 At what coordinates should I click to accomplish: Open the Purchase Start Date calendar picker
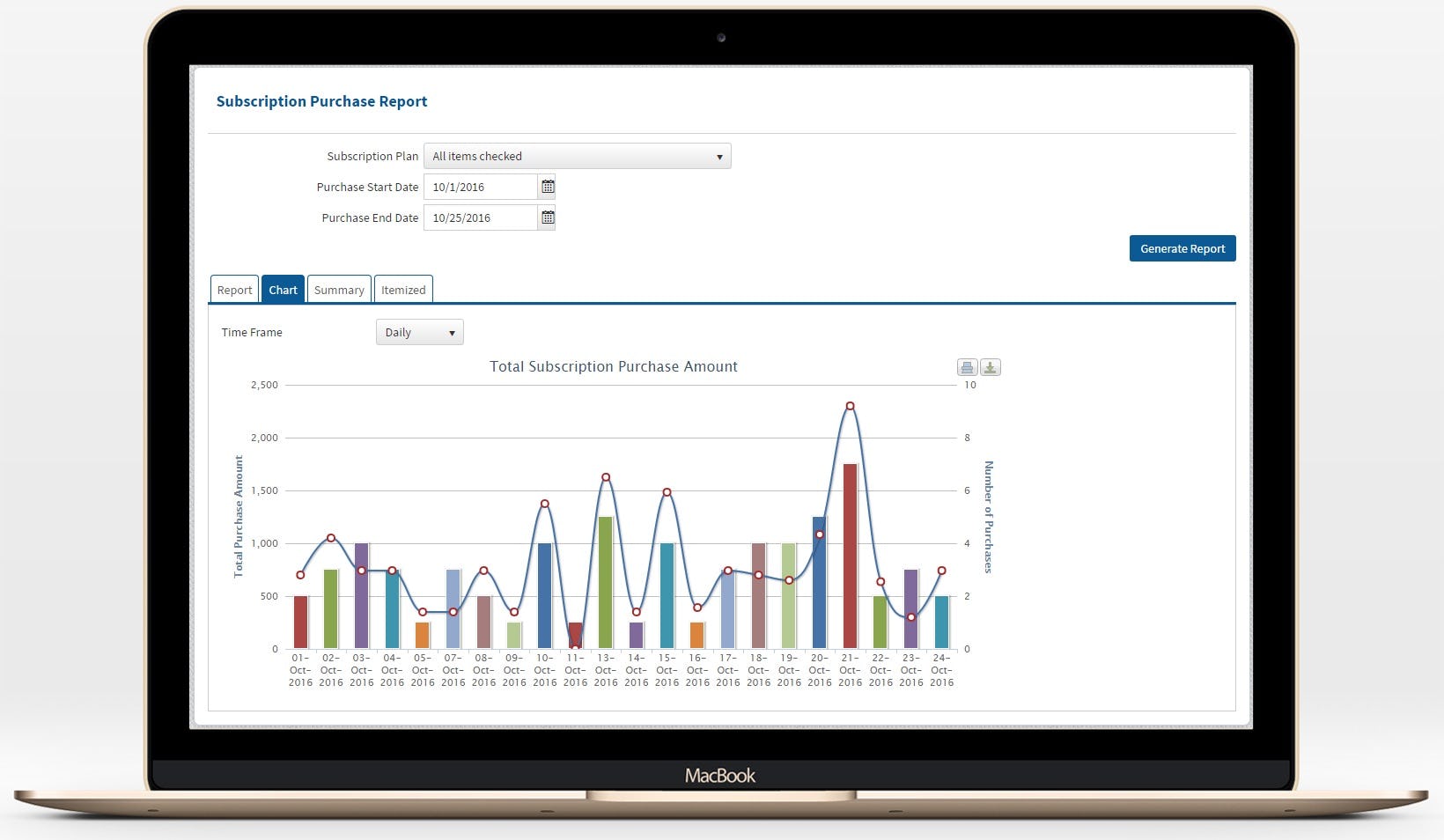pos(547,186)
